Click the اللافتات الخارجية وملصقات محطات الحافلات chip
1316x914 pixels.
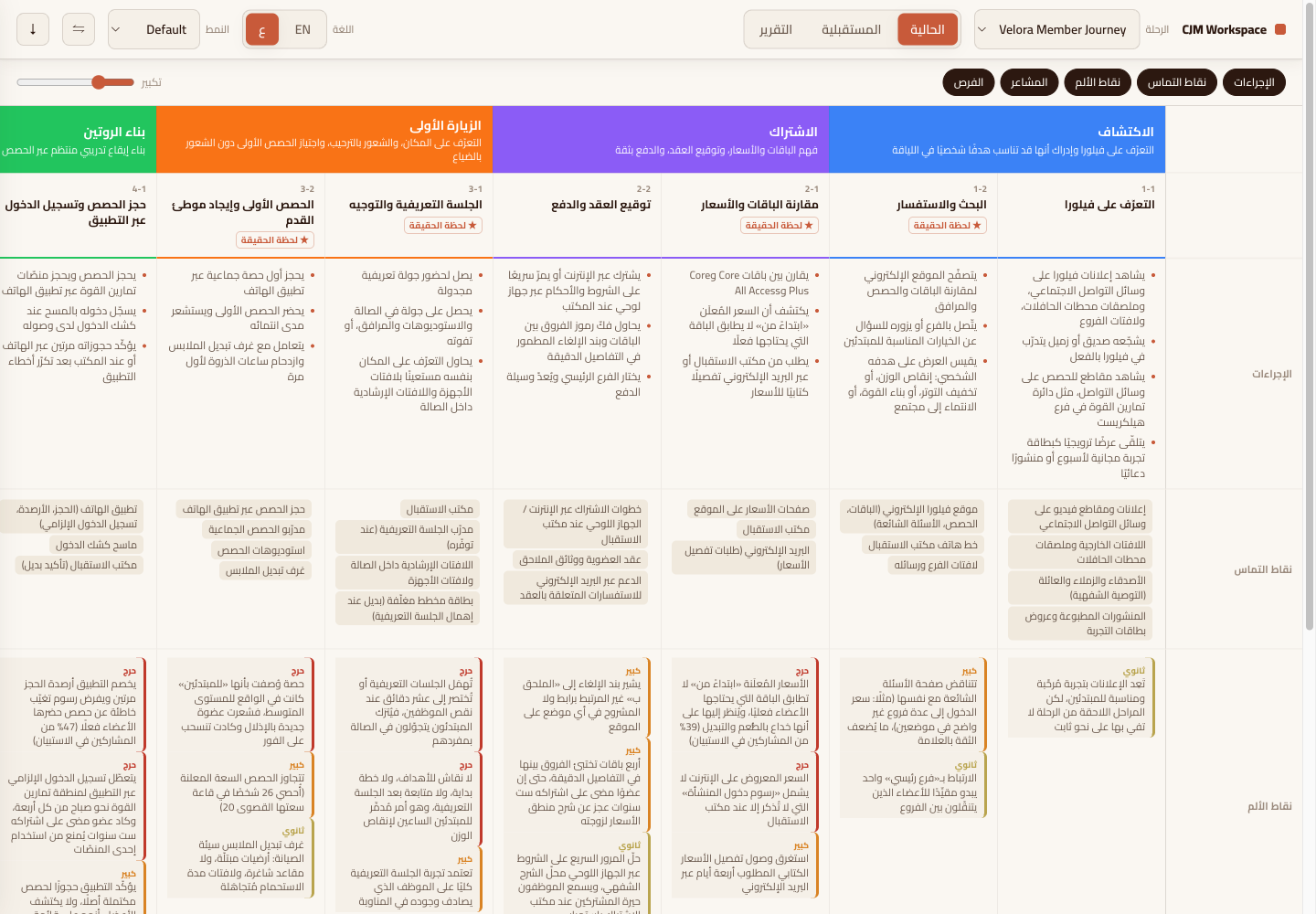pos(1080,552)
